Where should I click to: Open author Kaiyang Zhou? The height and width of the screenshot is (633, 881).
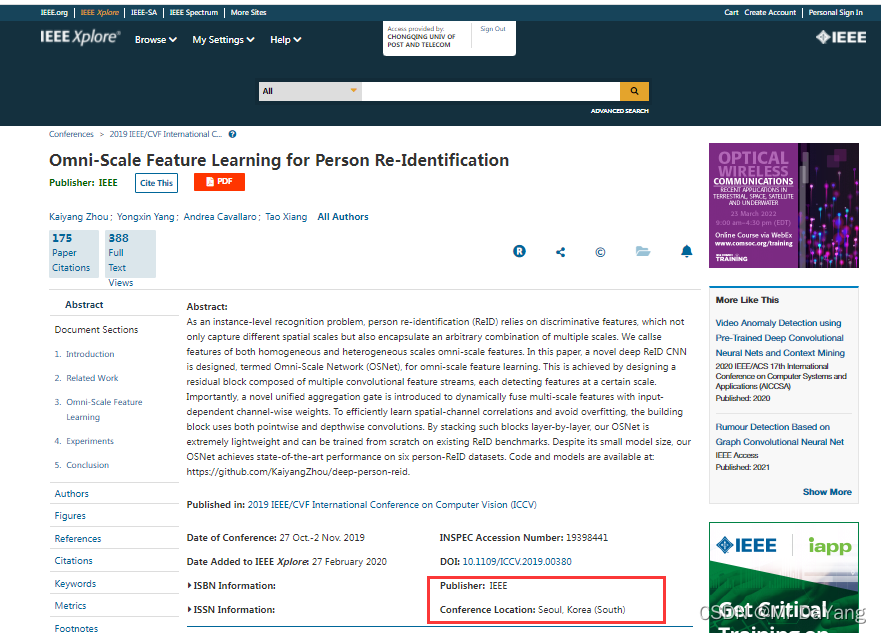[79, 217]
